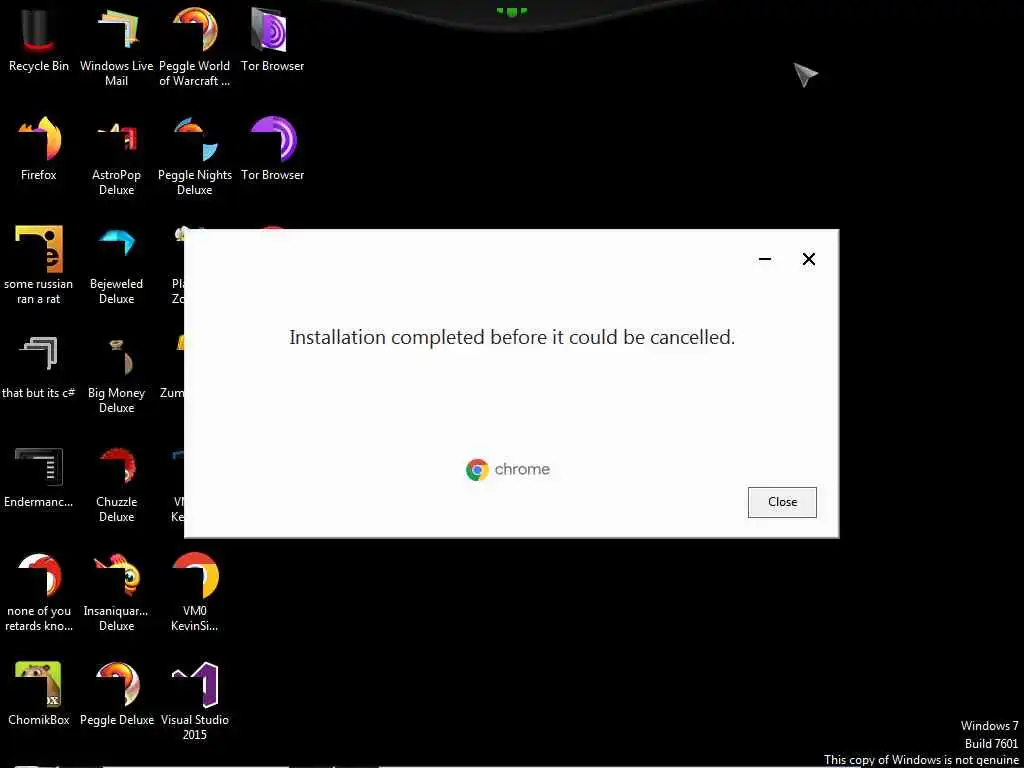
Task: Click the 'Build 7601' text
Action: tap(991, 743)
